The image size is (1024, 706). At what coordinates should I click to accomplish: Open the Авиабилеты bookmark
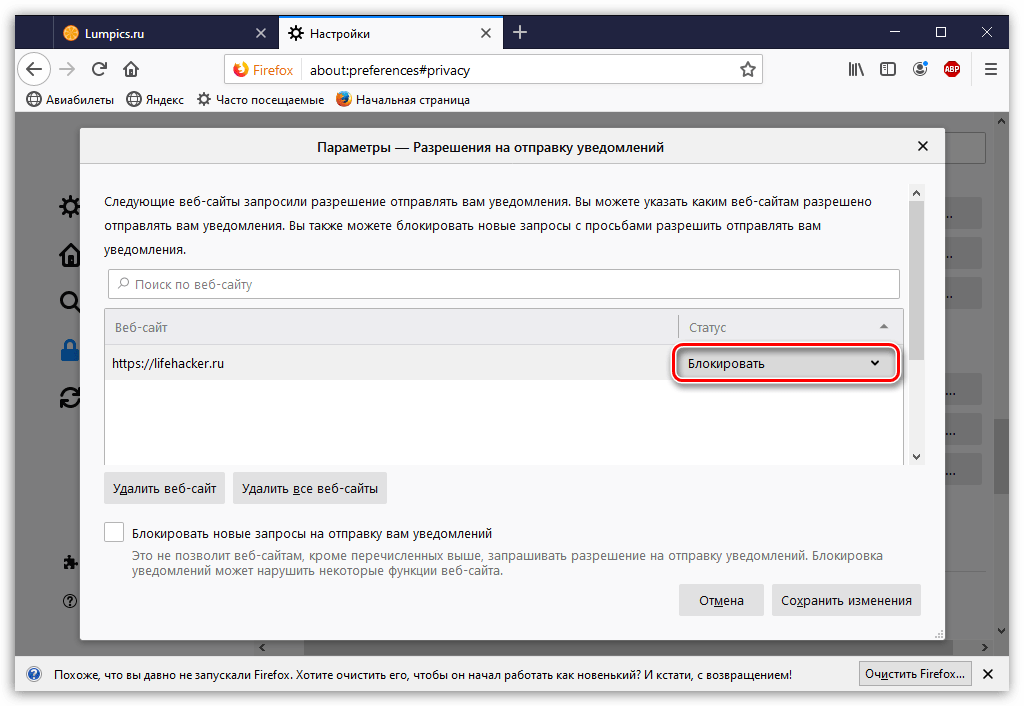(70, 100)
